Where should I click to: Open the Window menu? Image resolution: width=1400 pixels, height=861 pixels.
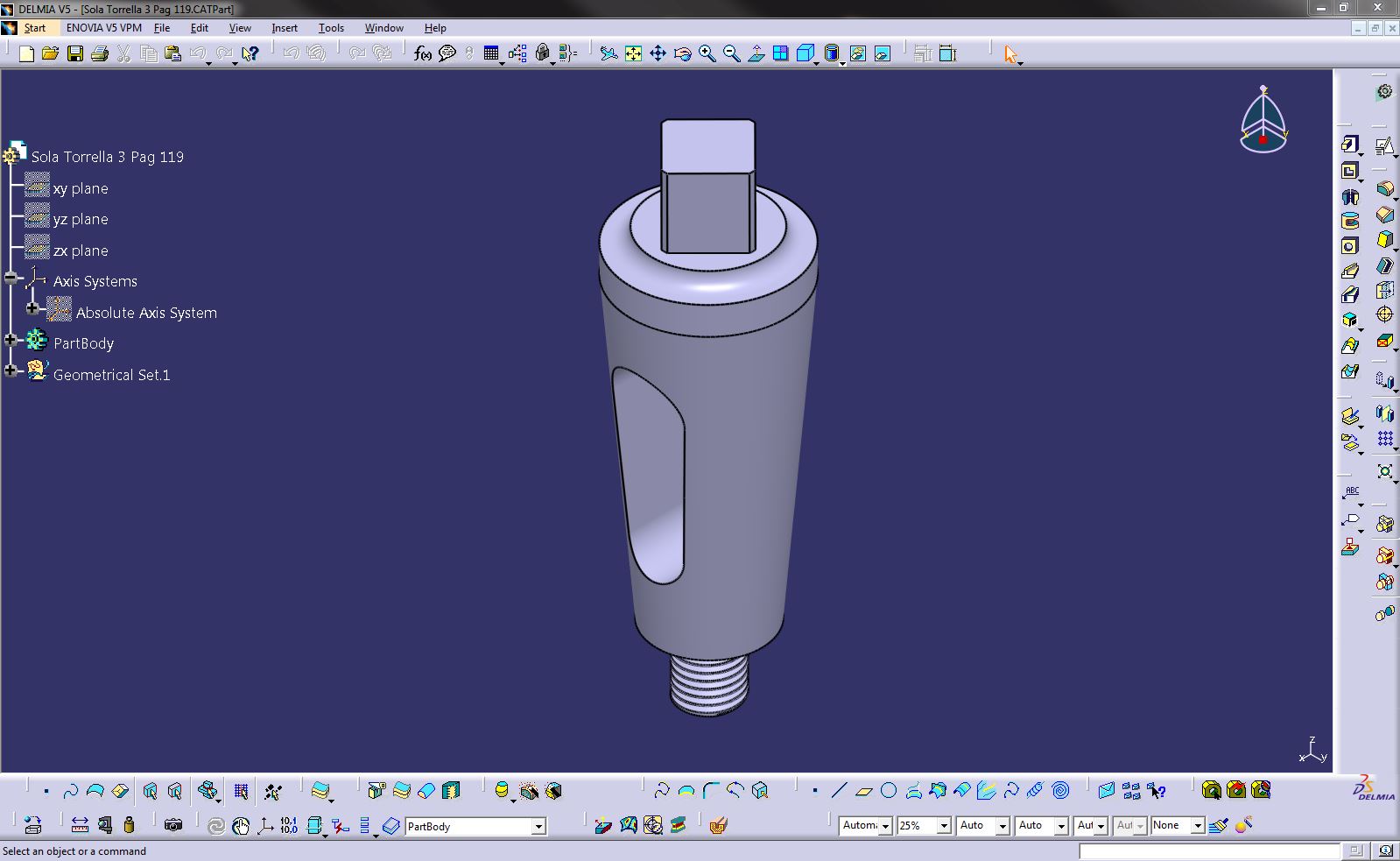coord(383,28)
